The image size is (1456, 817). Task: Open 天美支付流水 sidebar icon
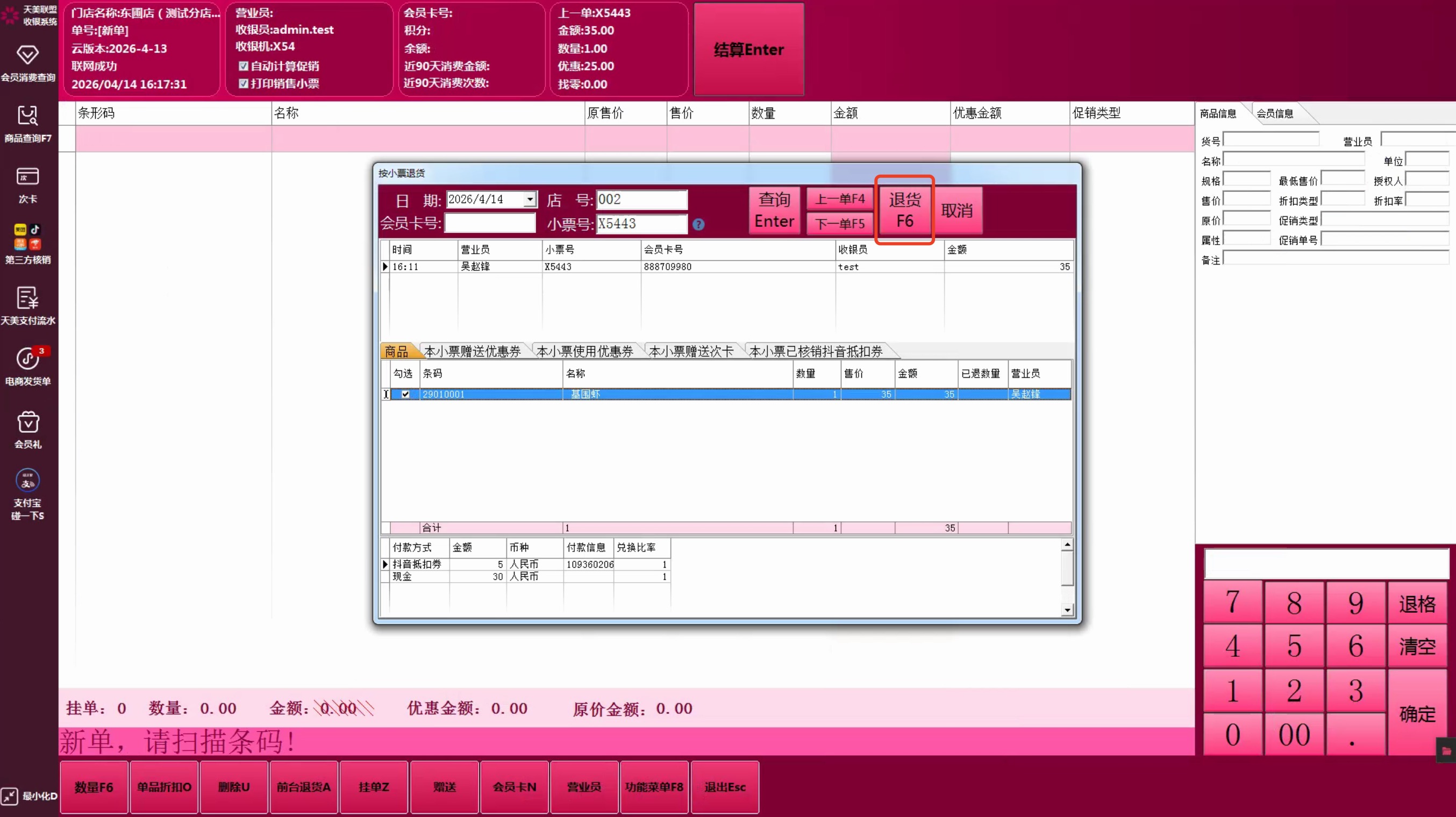27,298
